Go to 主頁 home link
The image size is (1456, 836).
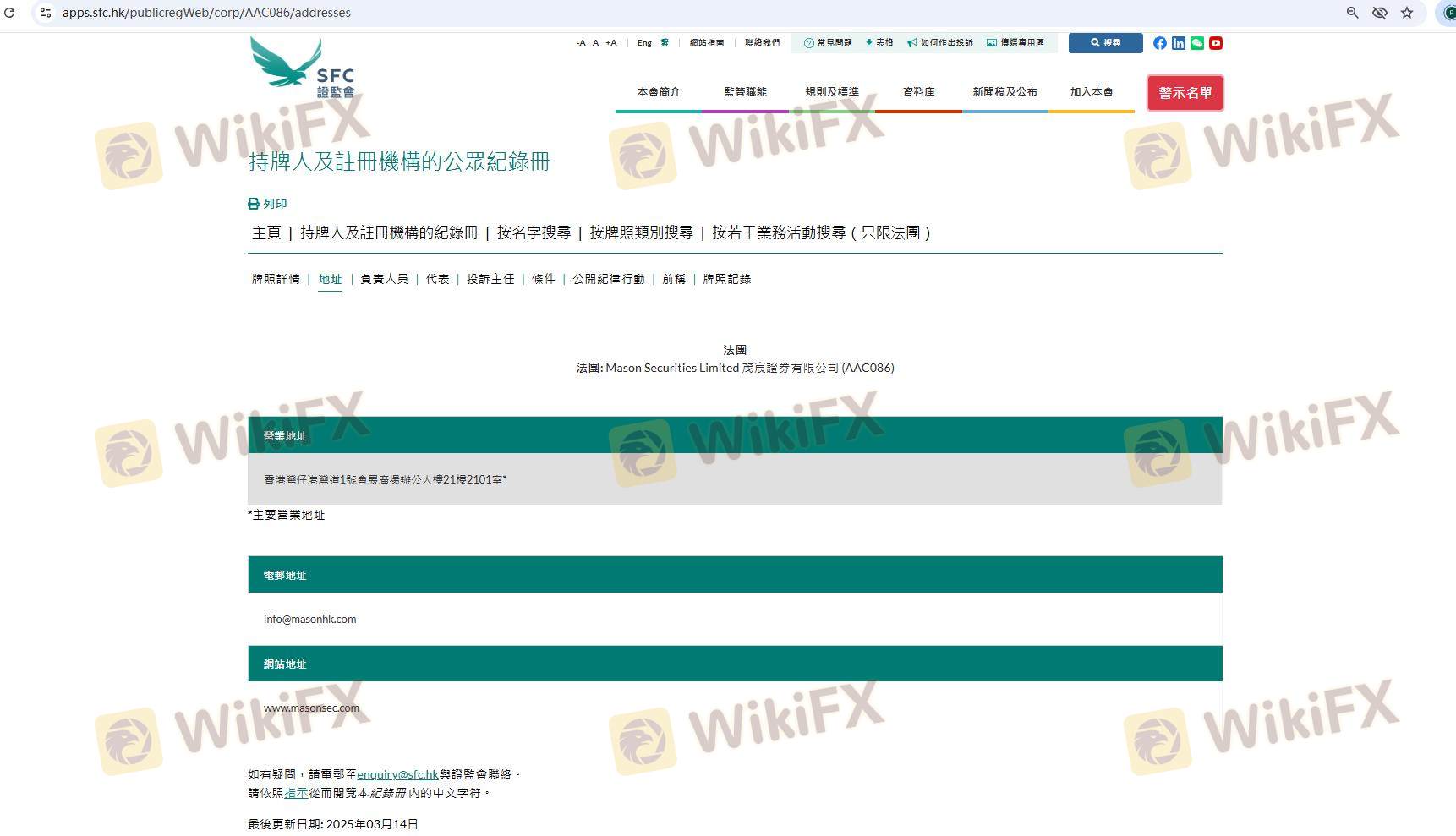point(266,232)
